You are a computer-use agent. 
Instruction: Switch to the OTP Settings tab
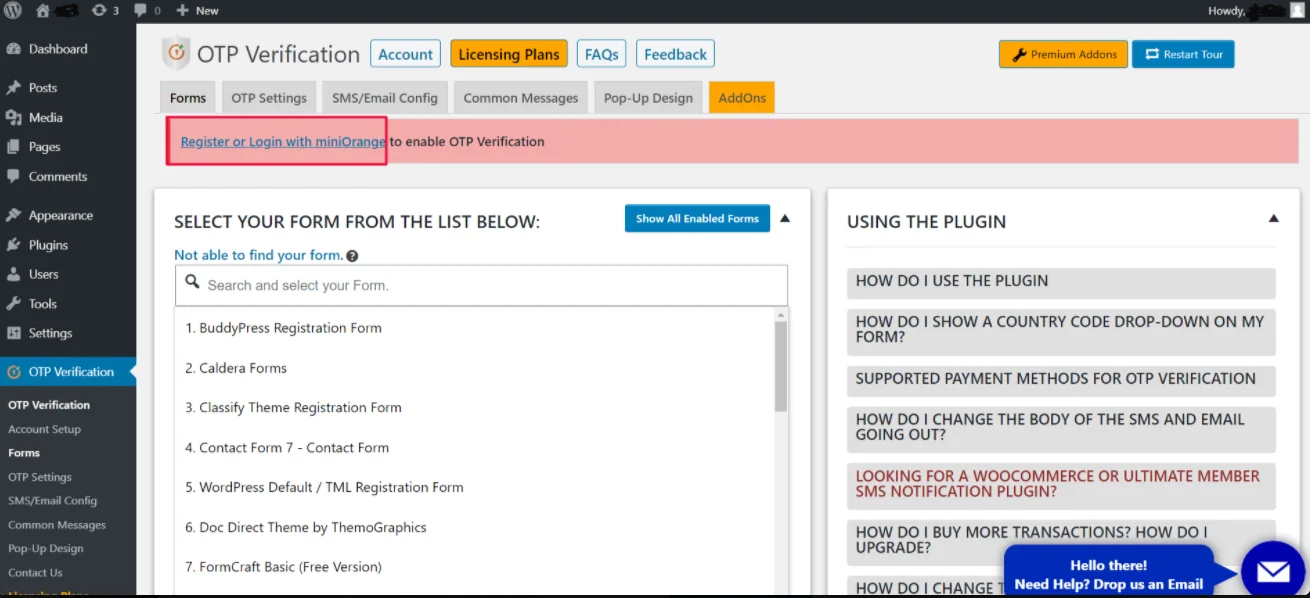pyautogui.click(x=269, y=98)
